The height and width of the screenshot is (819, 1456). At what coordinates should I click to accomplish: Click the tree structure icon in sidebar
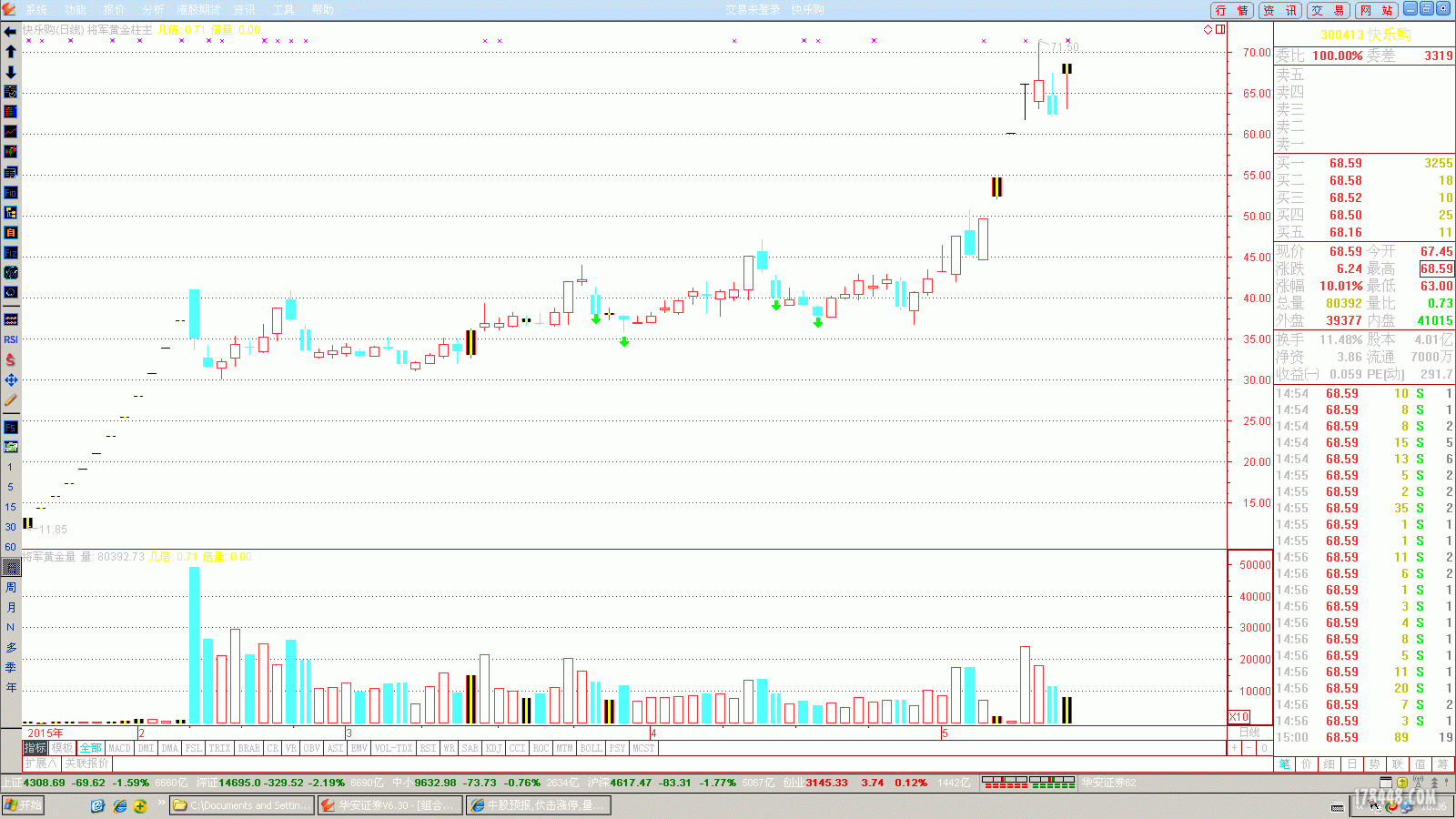[x=10, y=212]
